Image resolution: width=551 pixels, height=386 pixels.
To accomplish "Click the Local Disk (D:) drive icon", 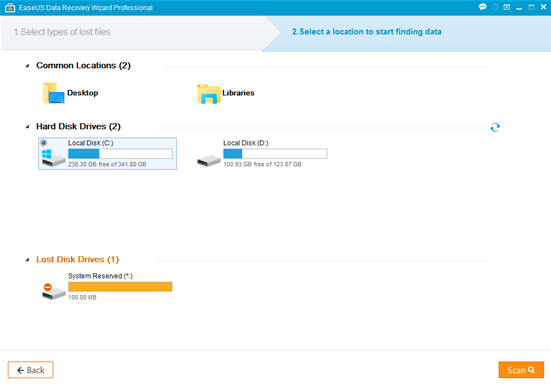I will coord(208,161).
